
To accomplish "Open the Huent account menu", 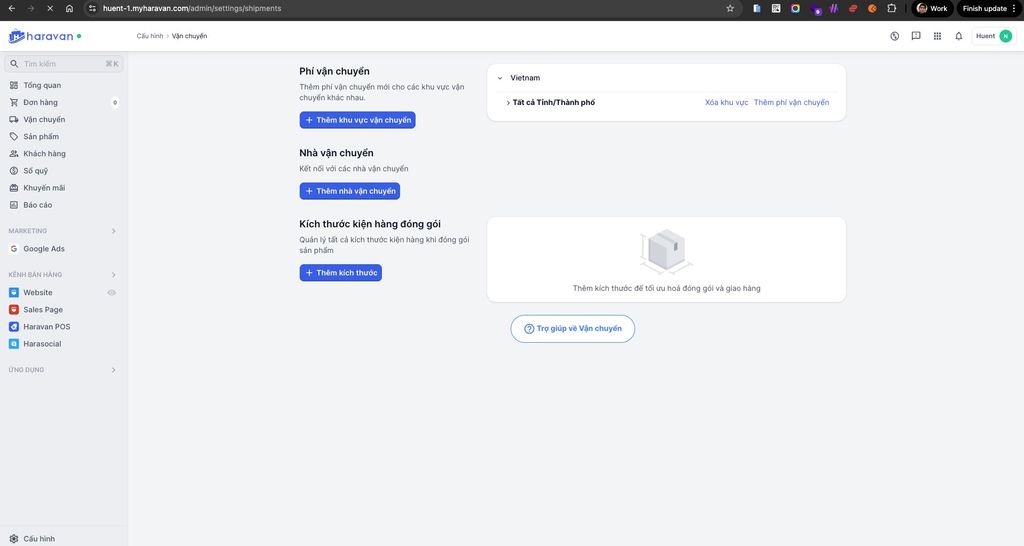I will coord(993,36).
